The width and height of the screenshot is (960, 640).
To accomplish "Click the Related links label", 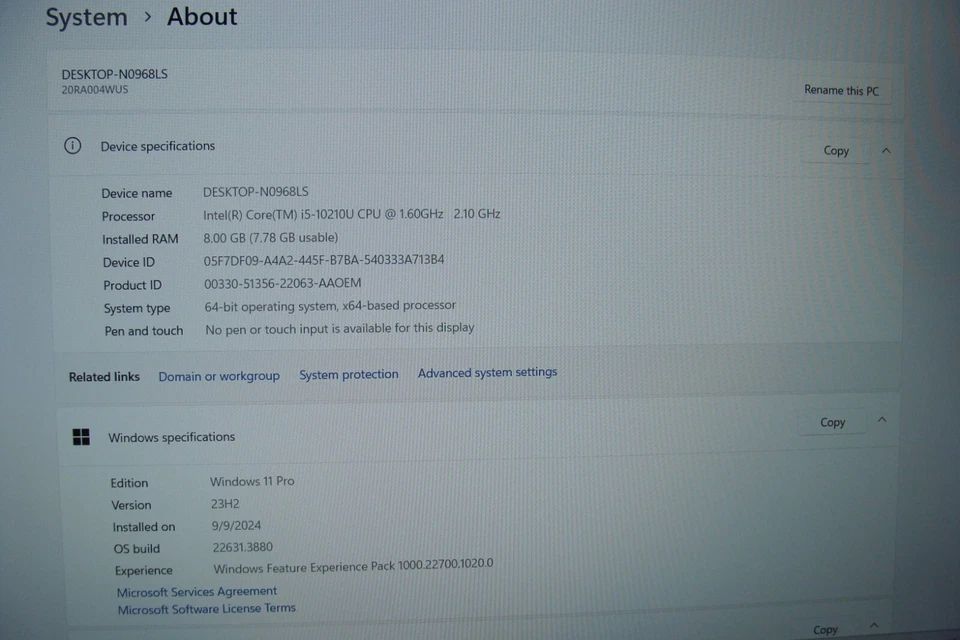I will [x=104, y=377].
